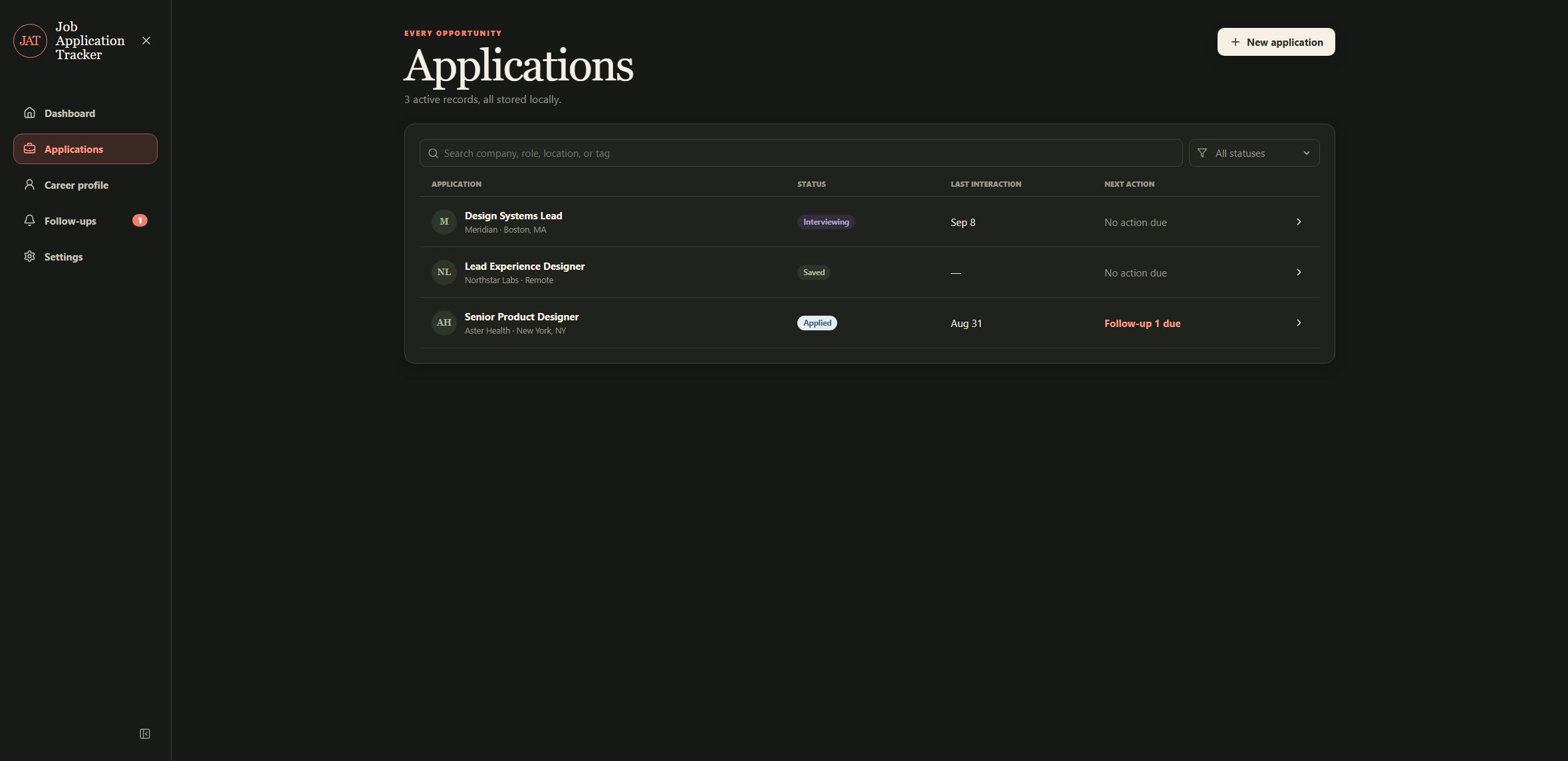Click the M avatar for Meridian

(444, 221)
